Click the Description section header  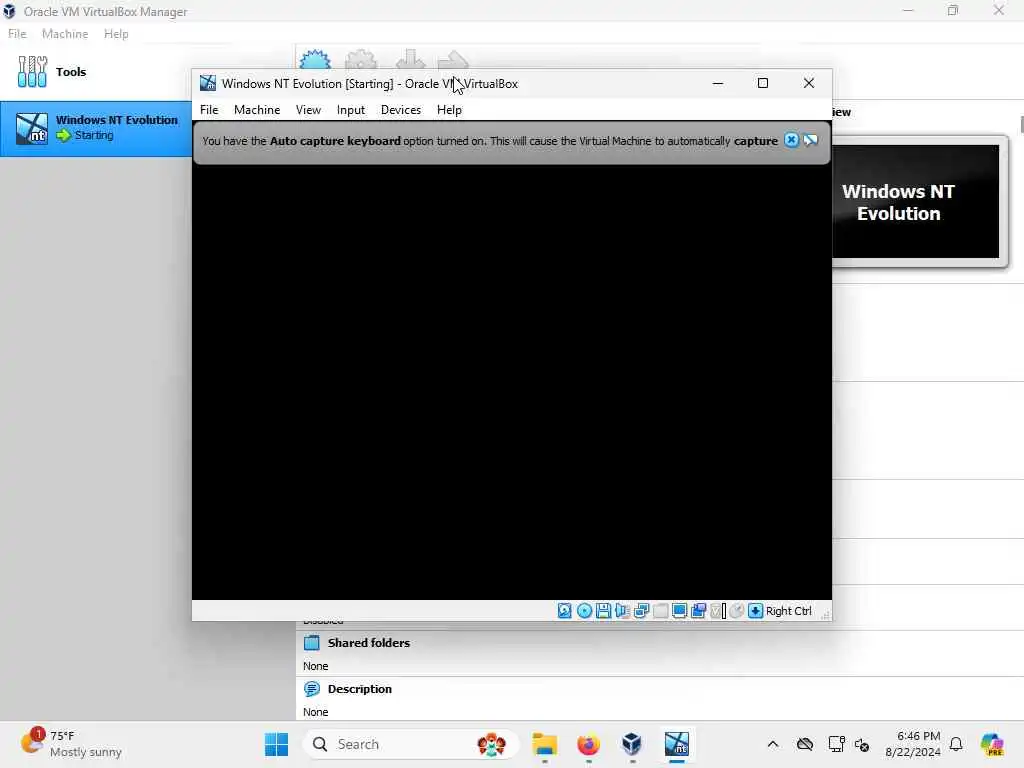coord(359,689)
